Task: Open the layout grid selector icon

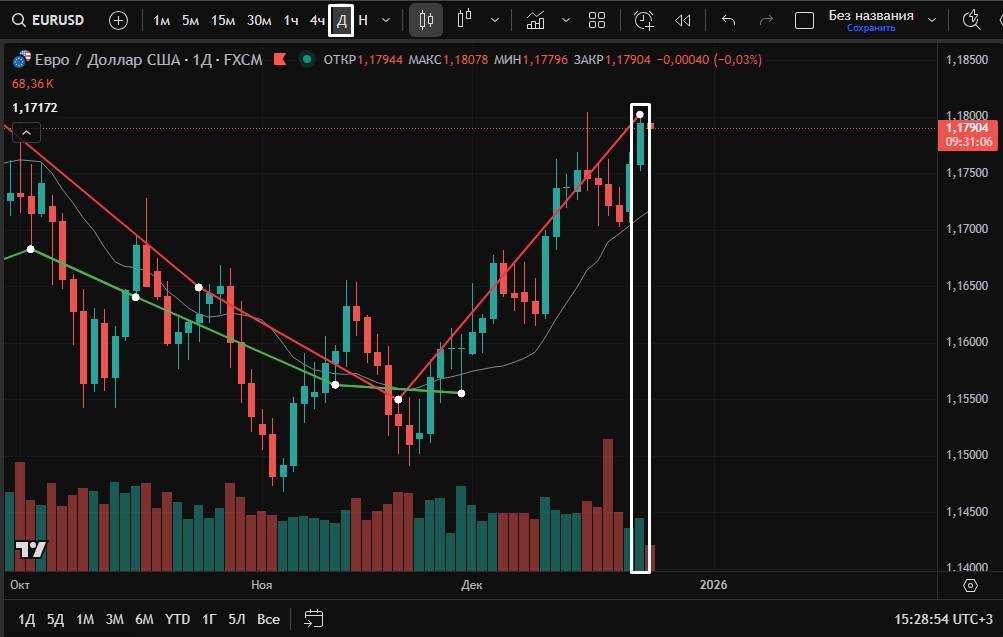Action: tap(597, 20)
